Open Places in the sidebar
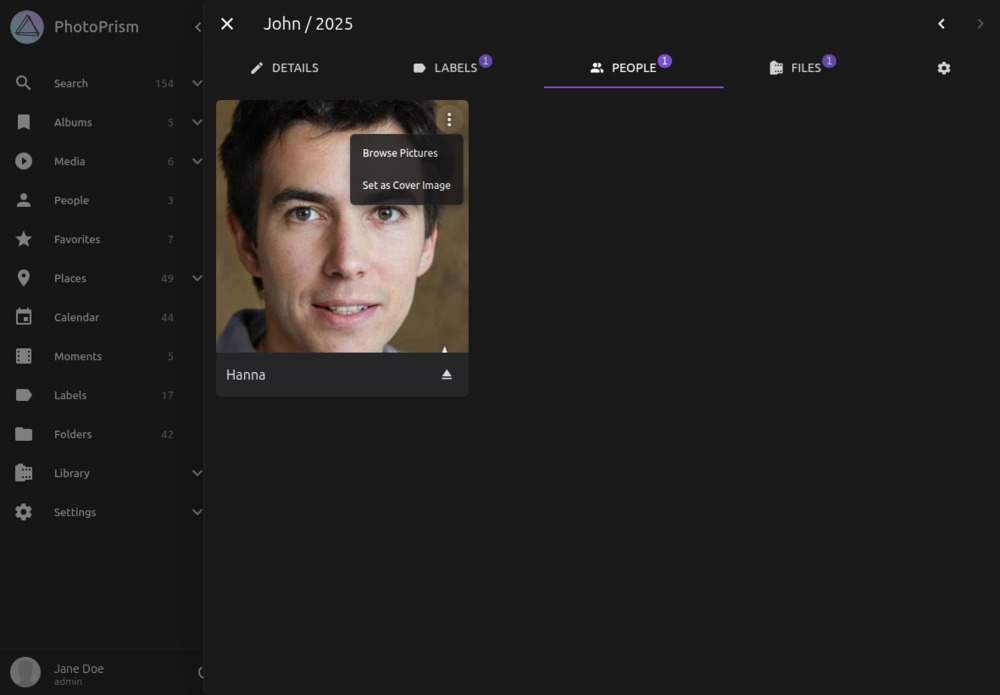Viewport: 1000px width, 695px height. (70, 278)
